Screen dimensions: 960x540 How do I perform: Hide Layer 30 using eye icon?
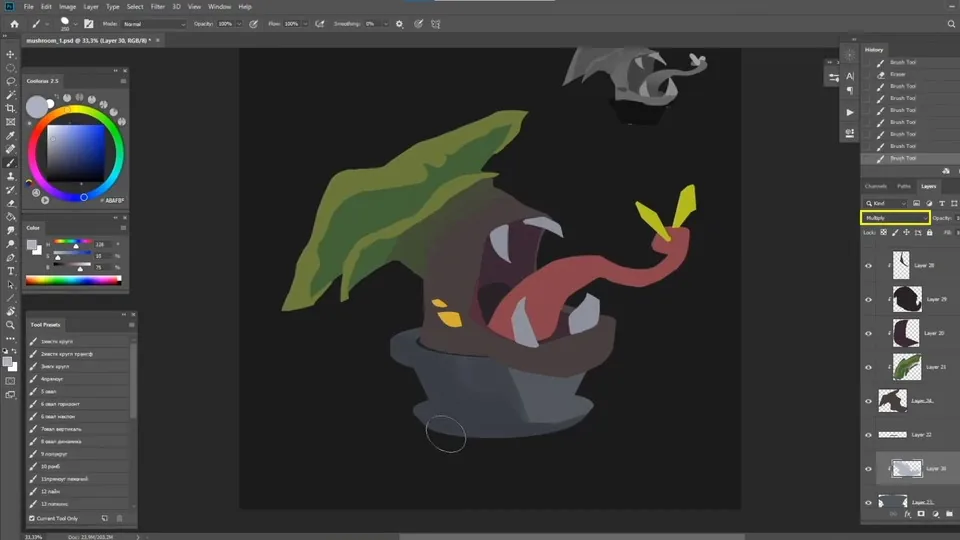pos(868,469)
